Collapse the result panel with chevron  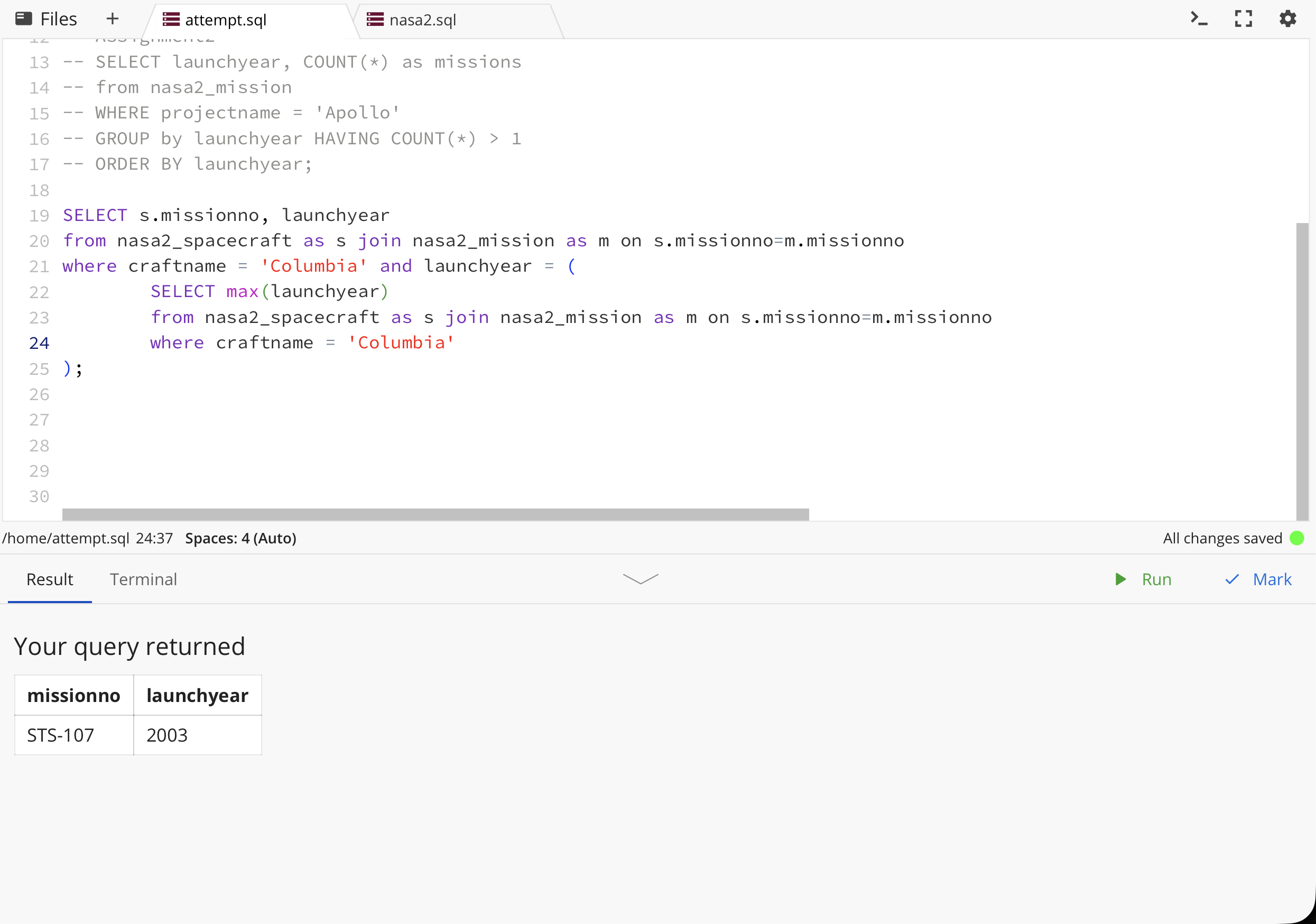(x=640, y=579)
